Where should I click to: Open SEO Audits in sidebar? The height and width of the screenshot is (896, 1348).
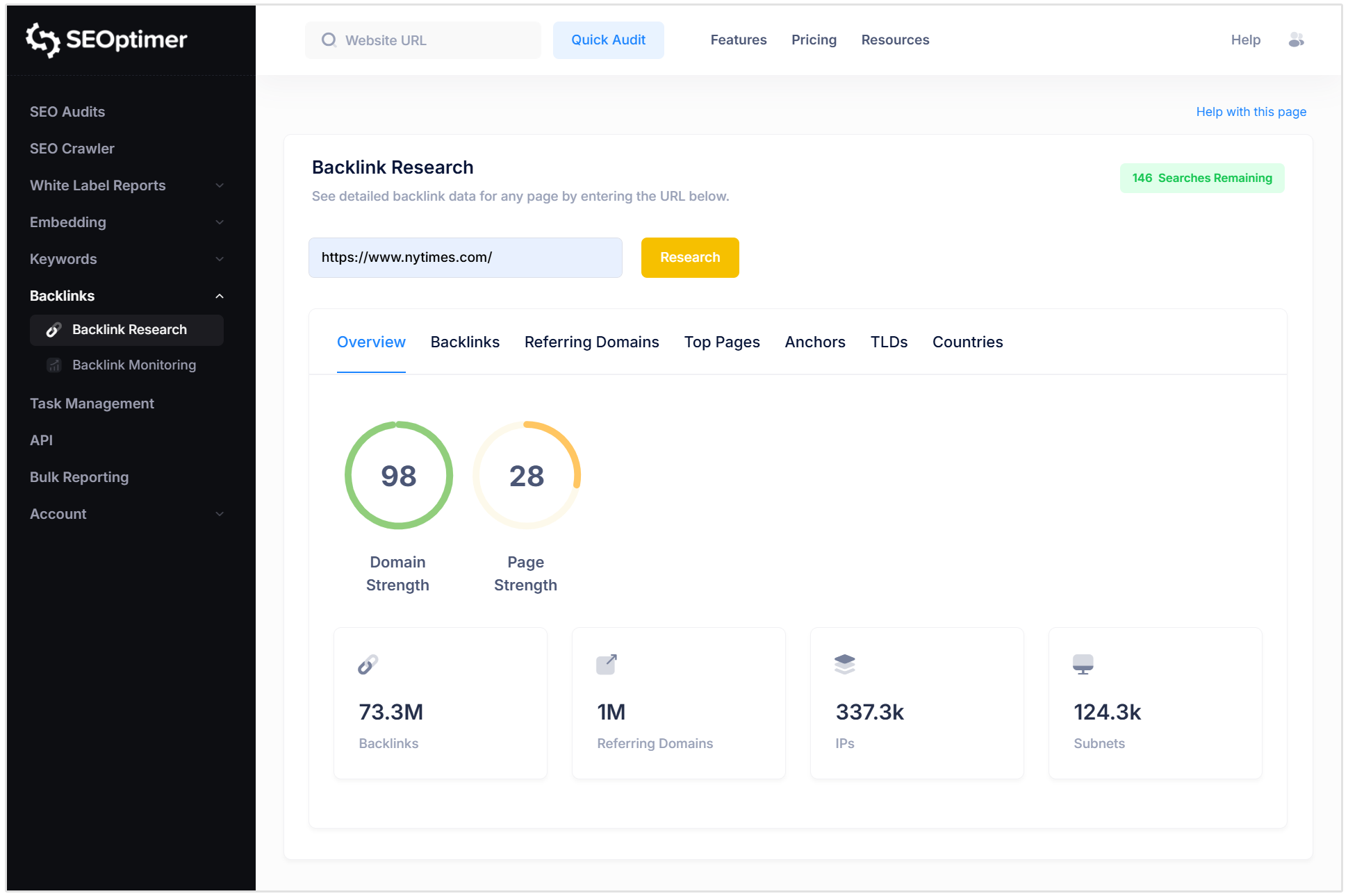67,112
